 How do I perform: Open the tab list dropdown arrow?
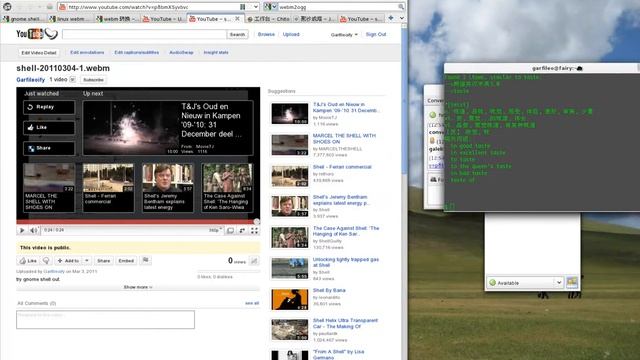402,18
